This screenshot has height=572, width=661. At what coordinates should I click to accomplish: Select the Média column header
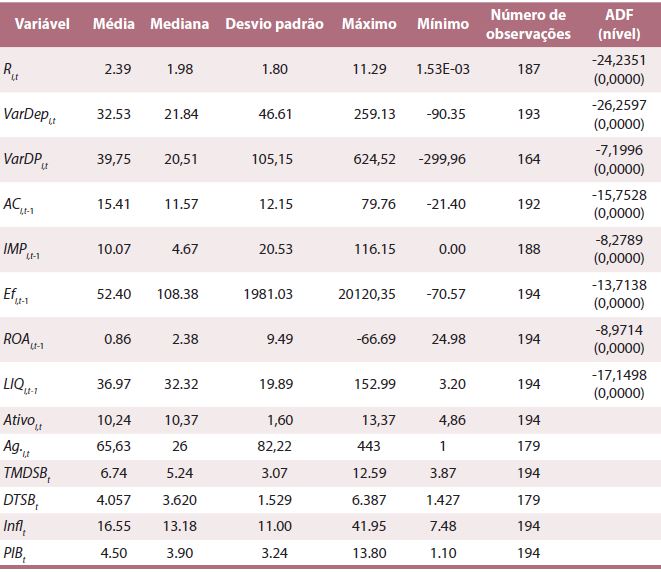pos(113,24)
